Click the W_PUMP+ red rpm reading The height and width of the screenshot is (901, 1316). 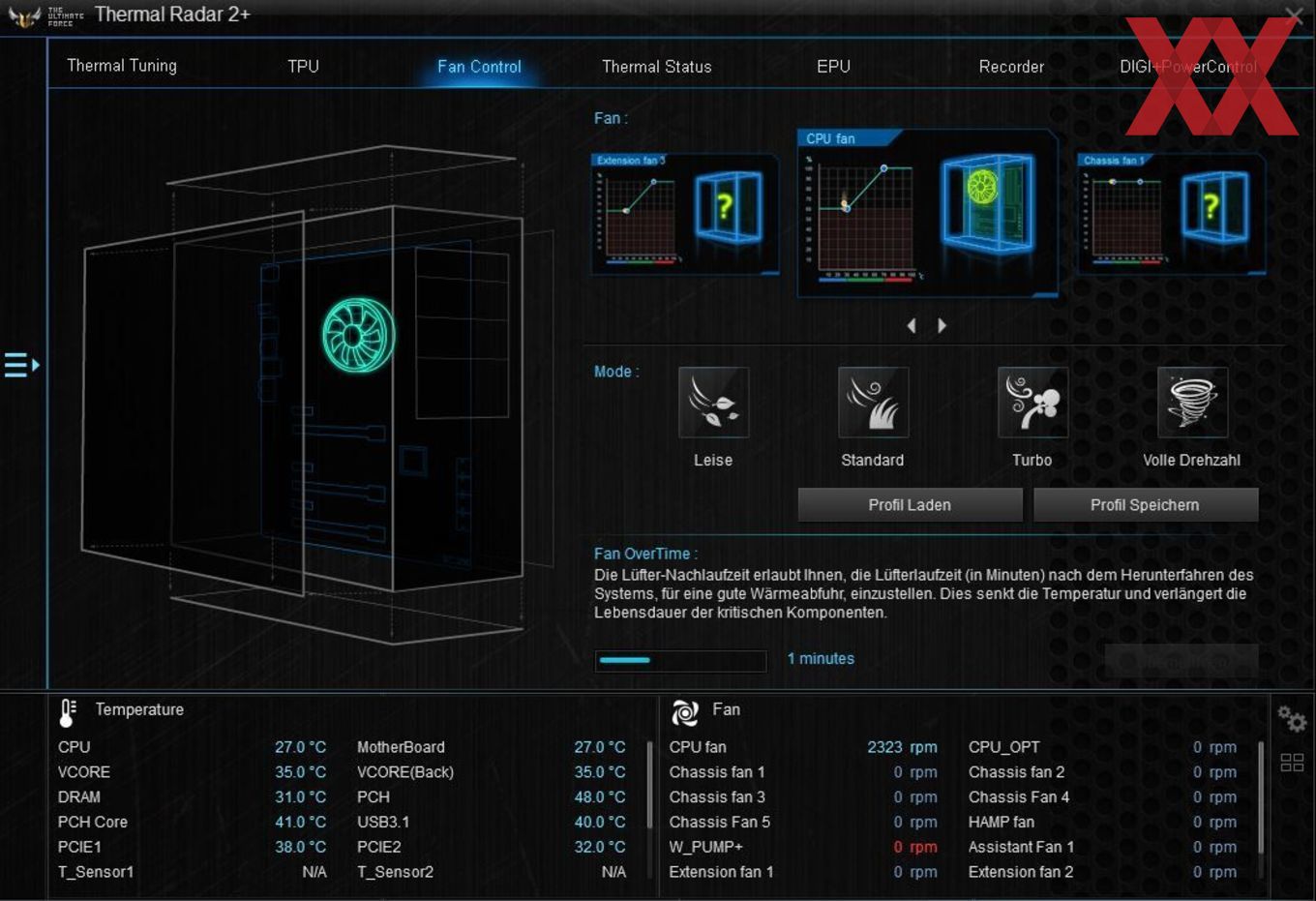point(915,847)
